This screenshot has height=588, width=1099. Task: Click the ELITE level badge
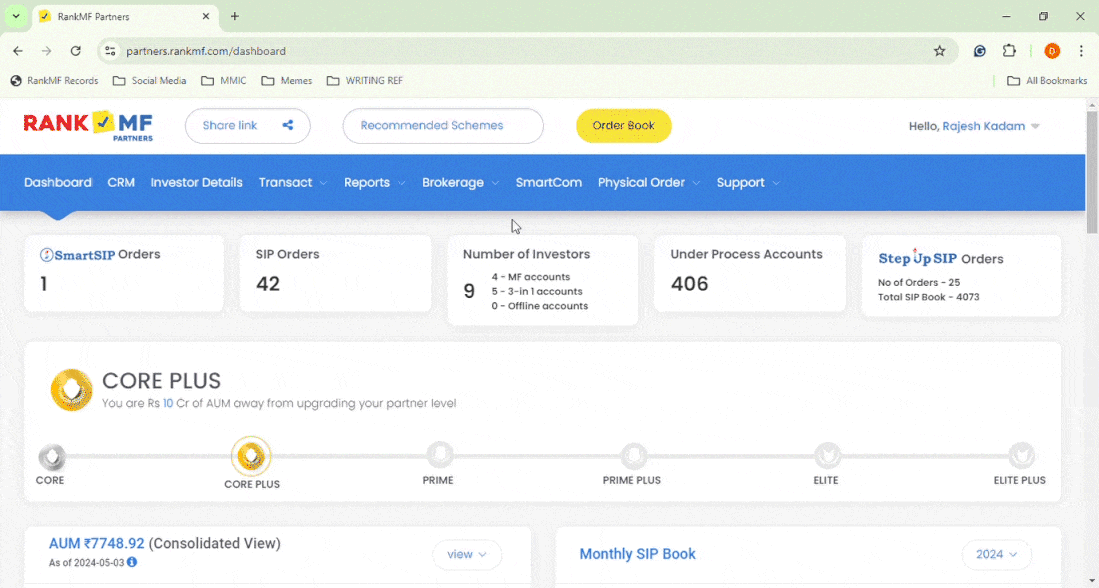(827, 456)
